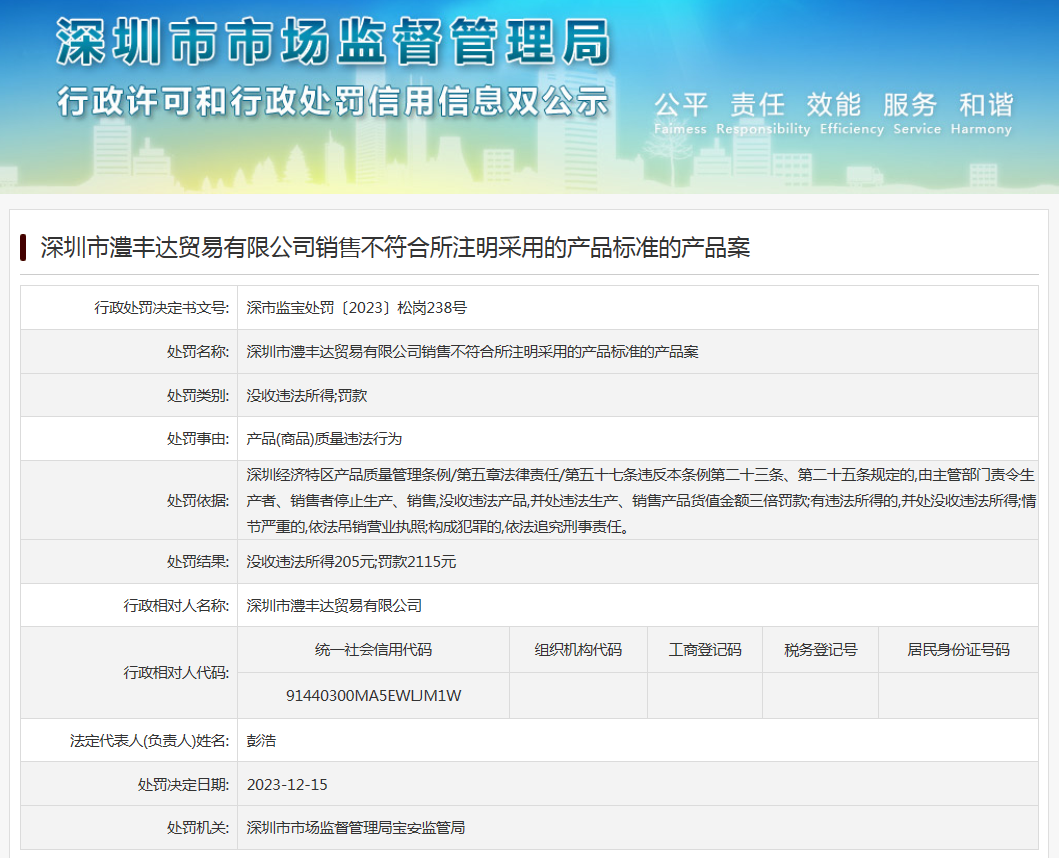Click the 处罚事由 value 产品(商品)质量违法行为
1059x858 pixels.
(x=324, y=438)
